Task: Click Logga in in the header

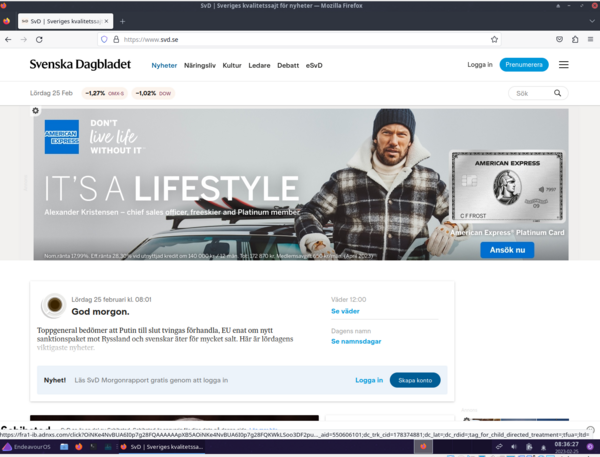Action: click(480, 65)
